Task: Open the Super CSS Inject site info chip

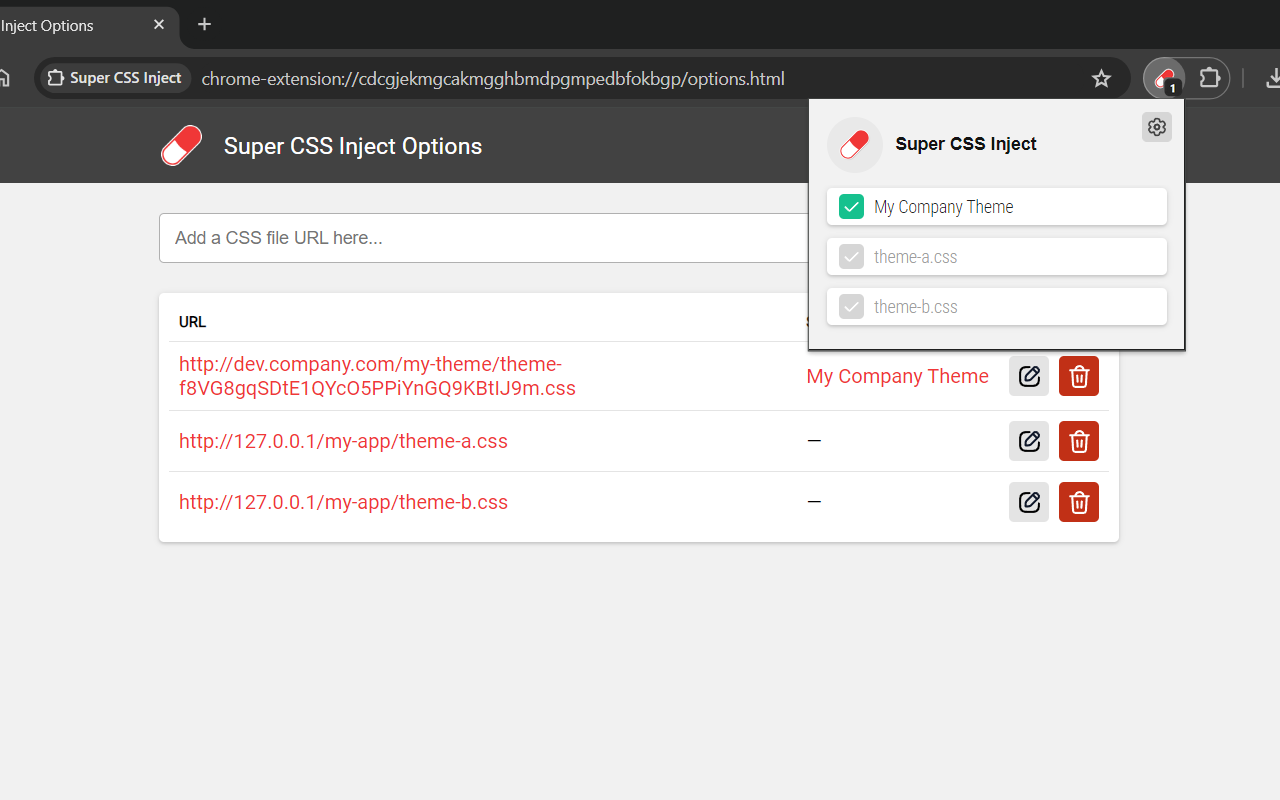Action: click(113, 77)
